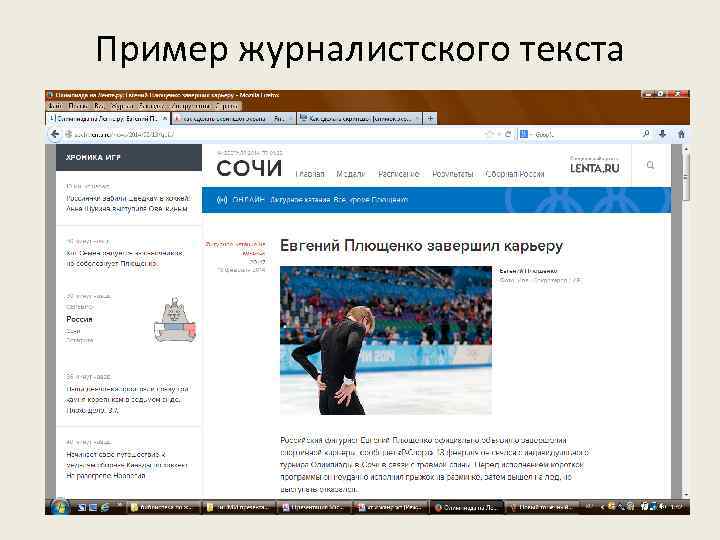
Task: Click the ОНЛАЙН broadcast icon in the blue bar
Action: click(x=222, y=200)
